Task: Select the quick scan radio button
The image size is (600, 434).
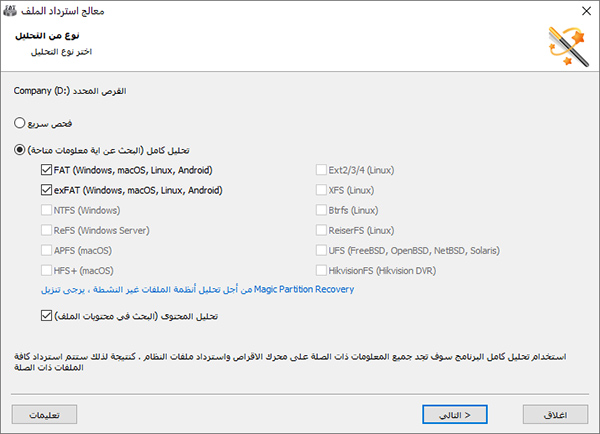Action: pyautogui.click(x=20, y=123)
